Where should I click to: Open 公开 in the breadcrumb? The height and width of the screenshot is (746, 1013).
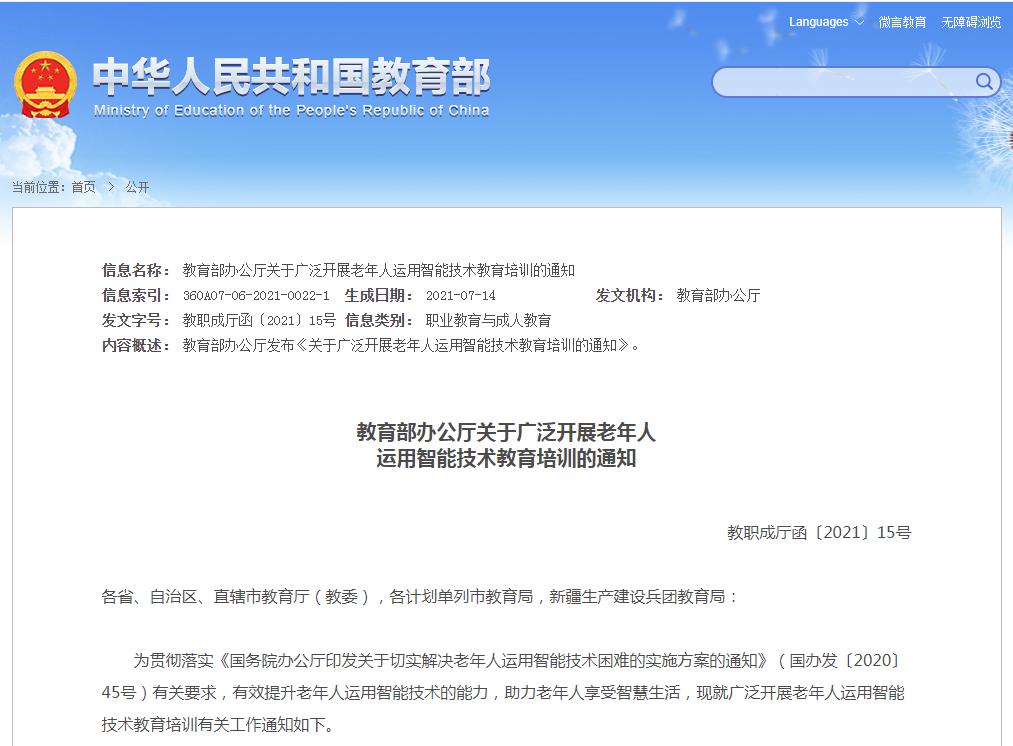coord(137,187)
